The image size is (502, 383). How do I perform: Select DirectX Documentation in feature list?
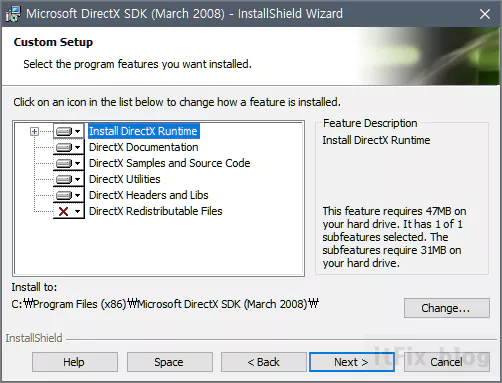point(144,147)
